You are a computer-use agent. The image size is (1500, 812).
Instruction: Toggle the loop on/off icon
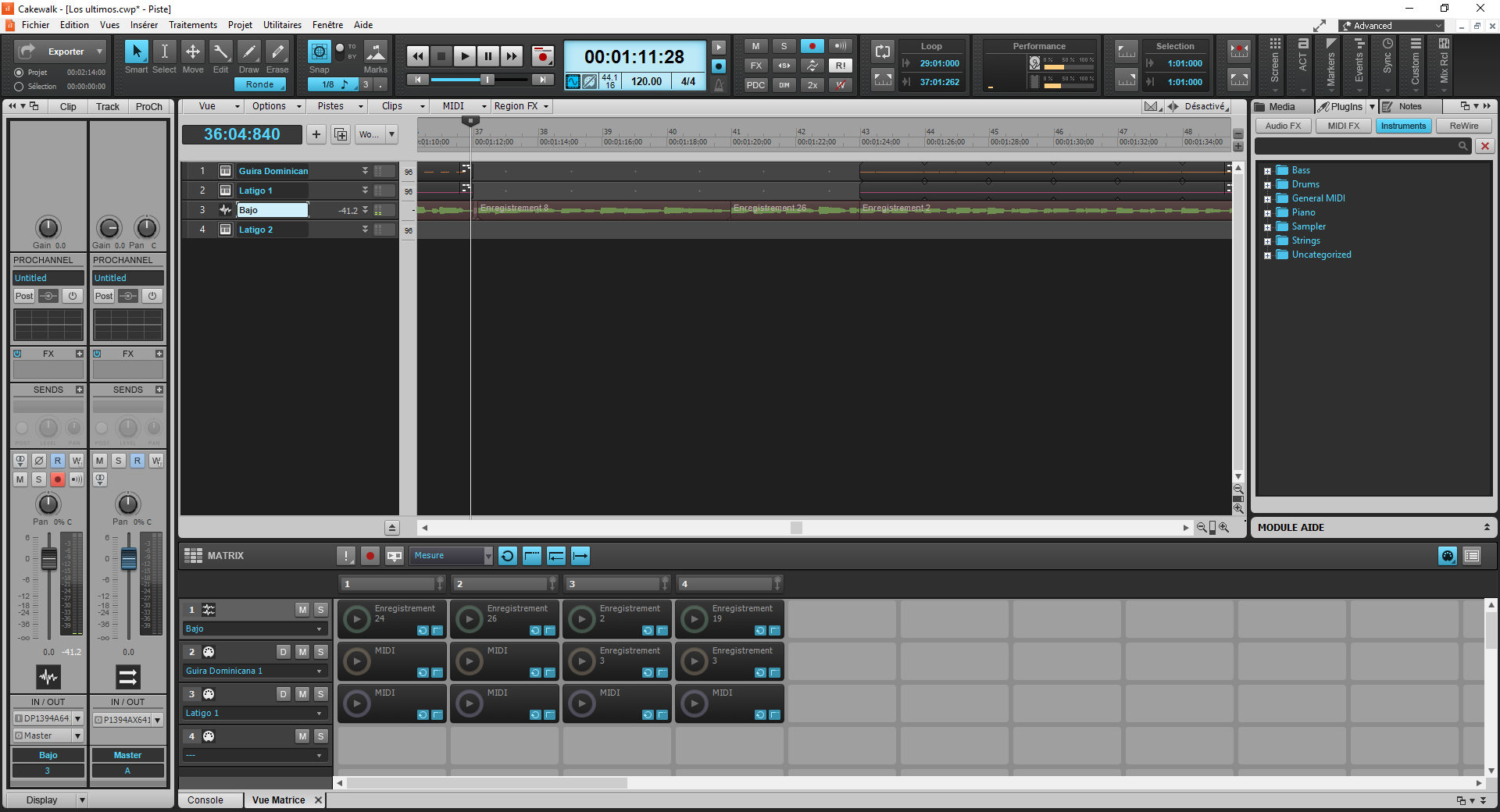(883, 52)
